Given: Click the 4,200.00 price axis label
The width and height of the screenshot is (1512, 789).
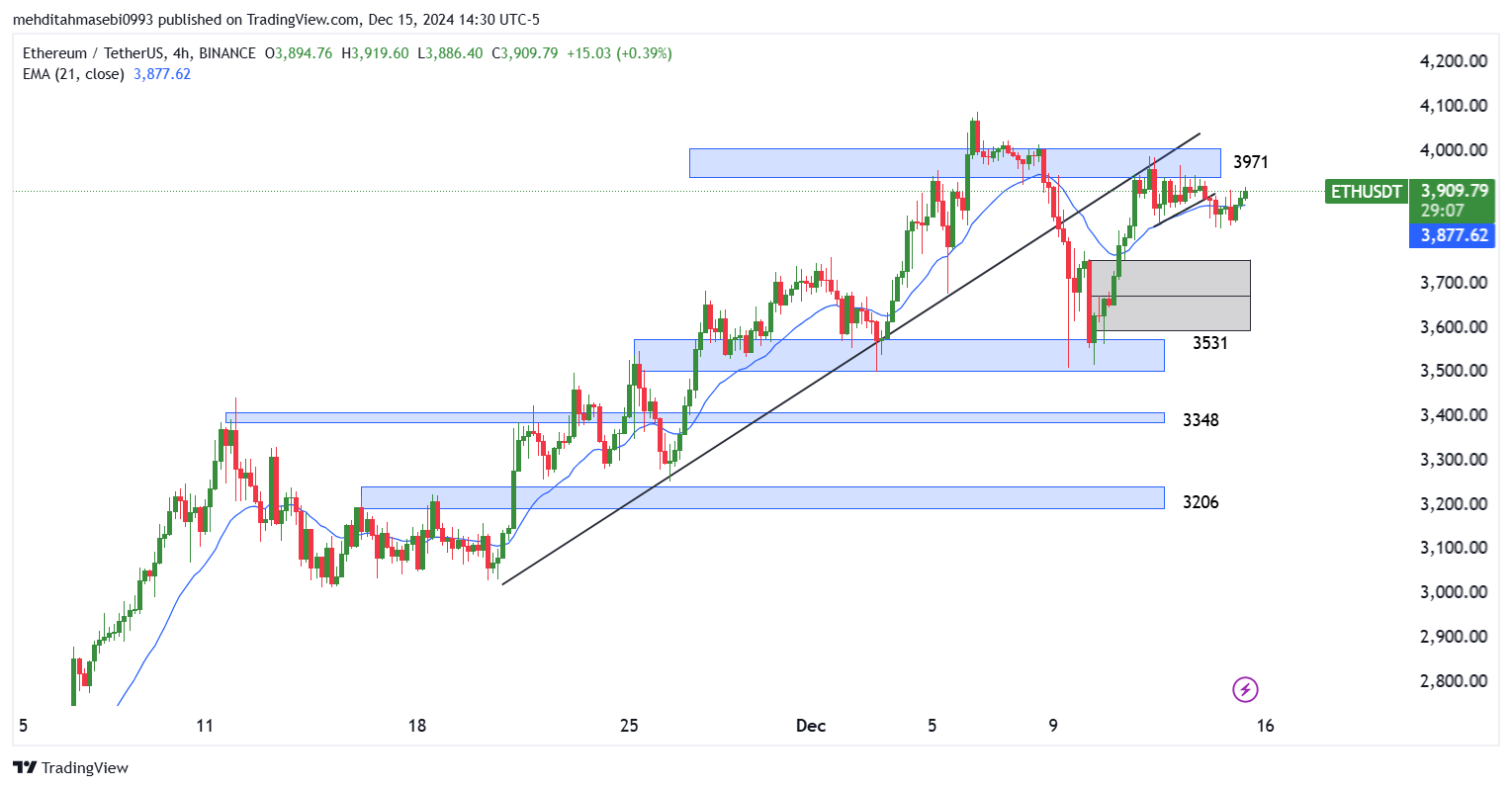Looking at the screenshot, I should point(1454,61).
